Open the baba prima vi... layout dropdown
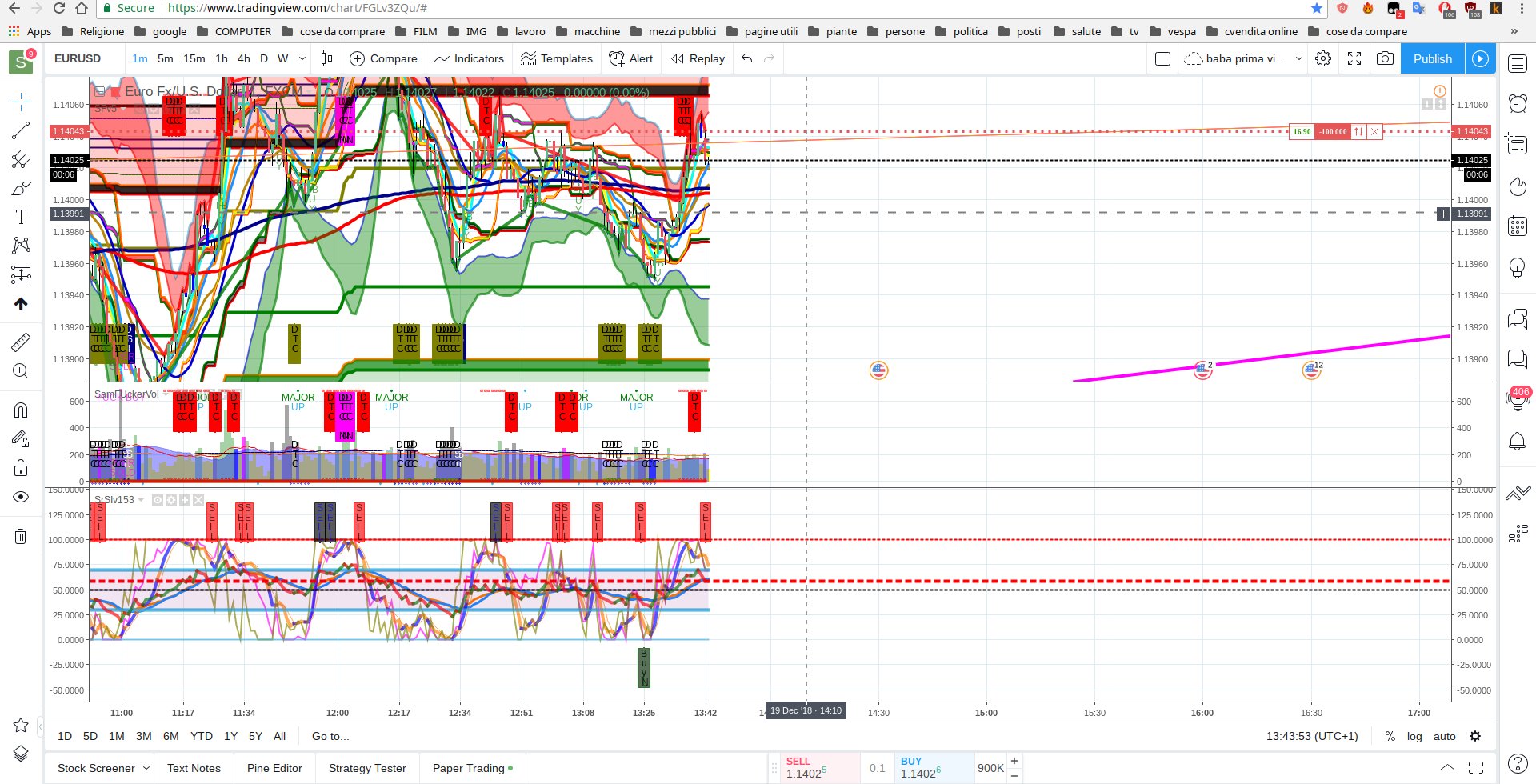The height and width of the screenshot is (784, 1536). click(1243, 58)
